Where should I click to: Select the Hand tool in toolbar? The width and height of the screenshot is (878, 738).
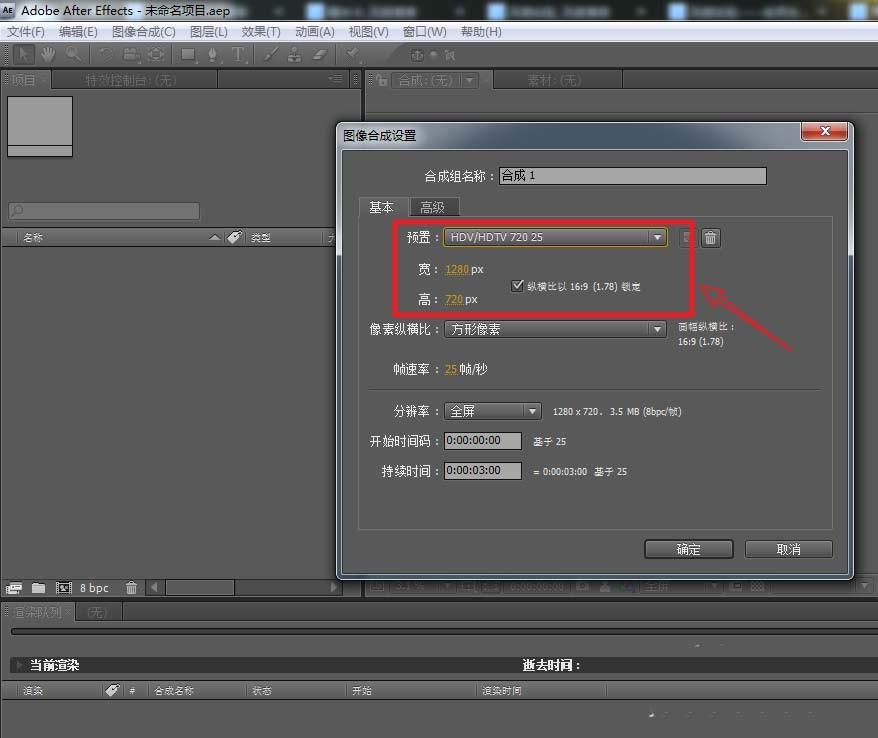47,54
